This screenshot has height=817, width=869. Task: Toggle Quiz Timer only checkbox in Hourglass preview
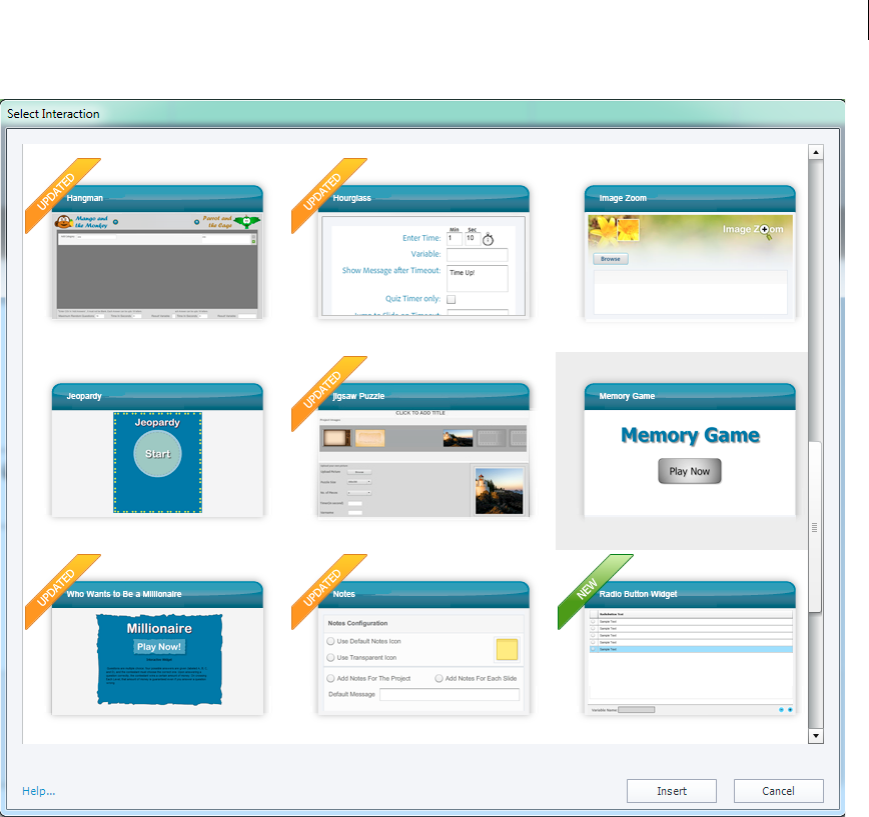point(451,299)
